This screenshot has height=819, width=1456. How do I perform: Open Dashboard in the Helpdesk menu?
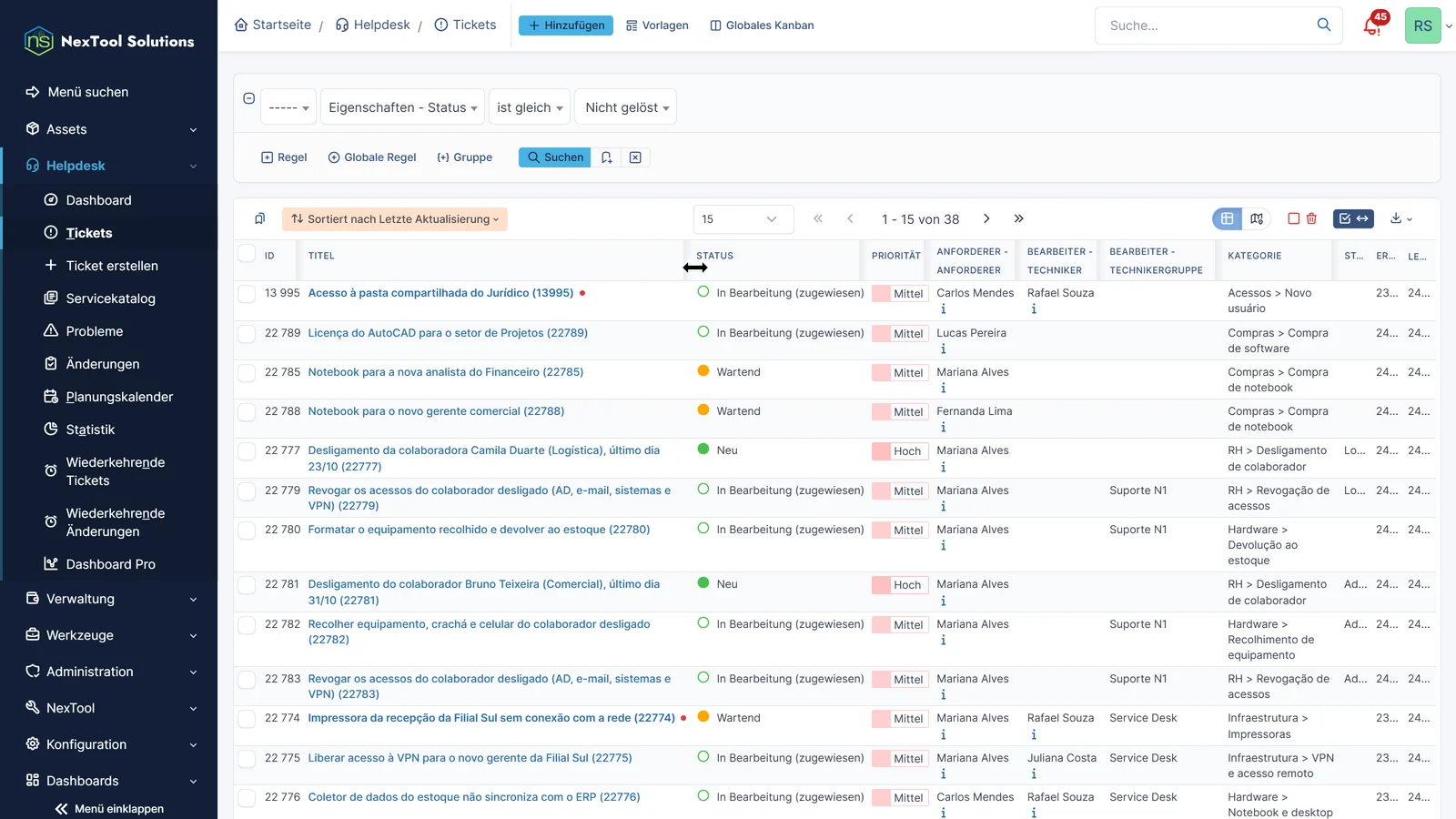98,200
